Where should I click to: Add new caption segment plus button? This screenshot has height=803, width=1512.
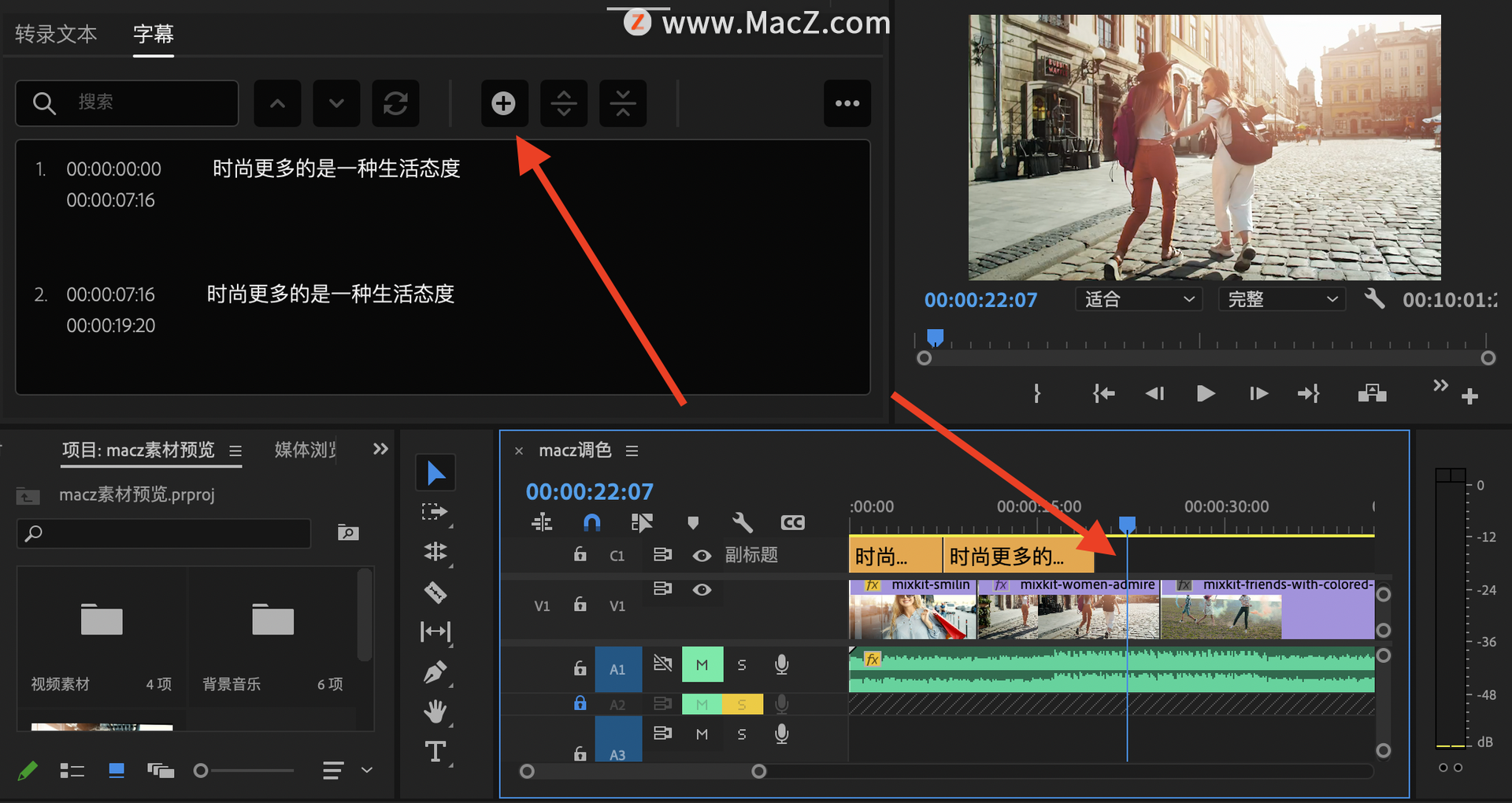(x=504, y=103)
